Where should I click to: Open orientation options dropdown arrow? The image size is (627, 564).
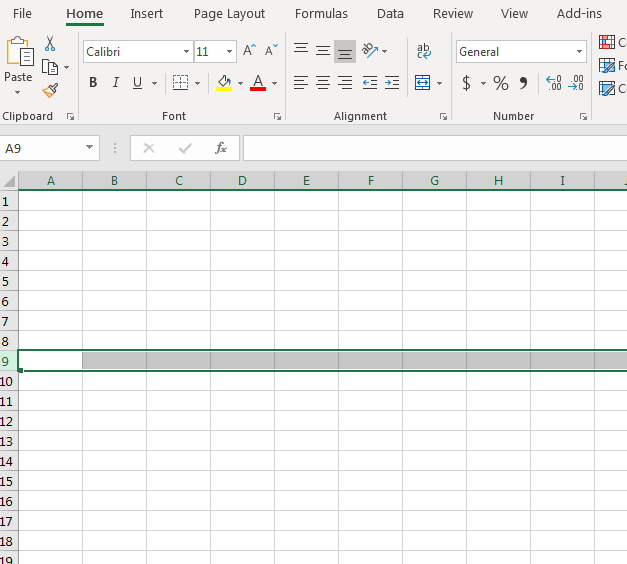[x=385, y=51]
